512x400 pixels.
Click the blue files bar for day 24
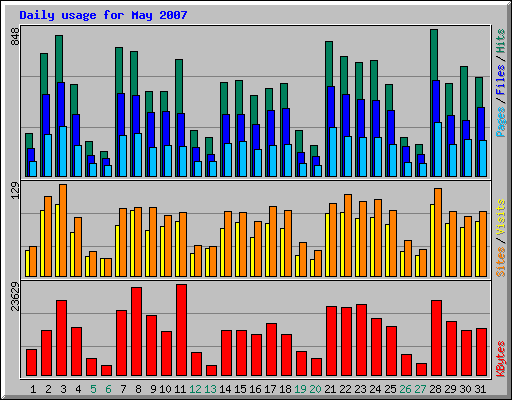(376, 119)
